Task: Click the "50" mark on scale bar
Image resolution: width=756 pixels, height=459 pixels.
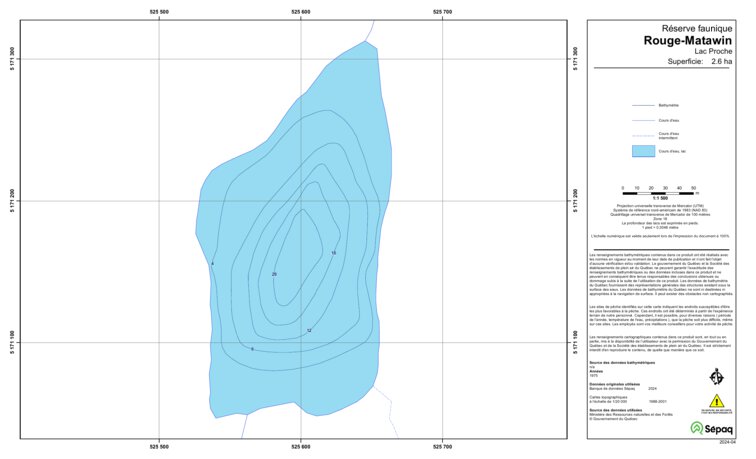Action: pyautogui.click(x=693, y=188)
